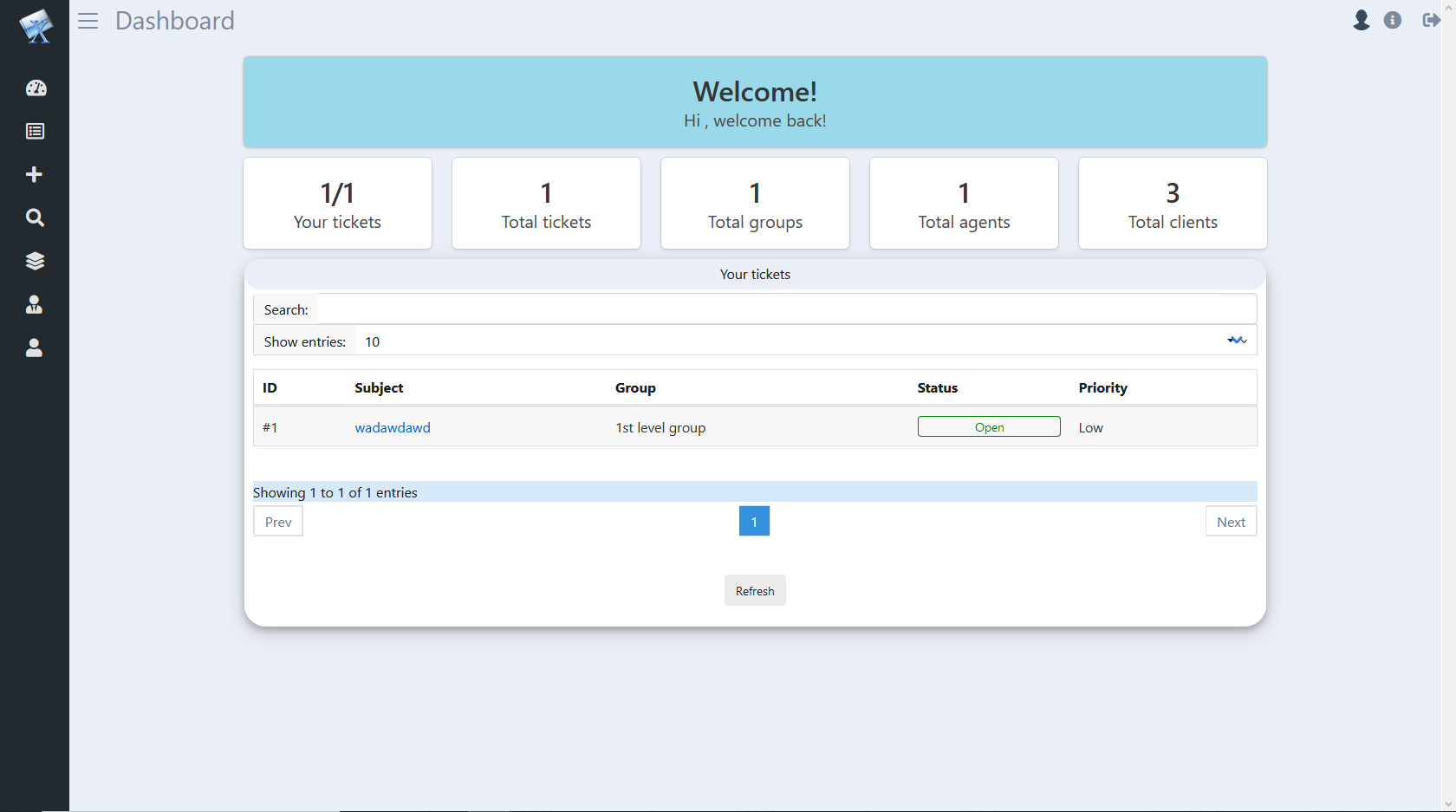Click the logout arrow icon
Viewport: 1456px width, 812px height.
pos(1431,20)
